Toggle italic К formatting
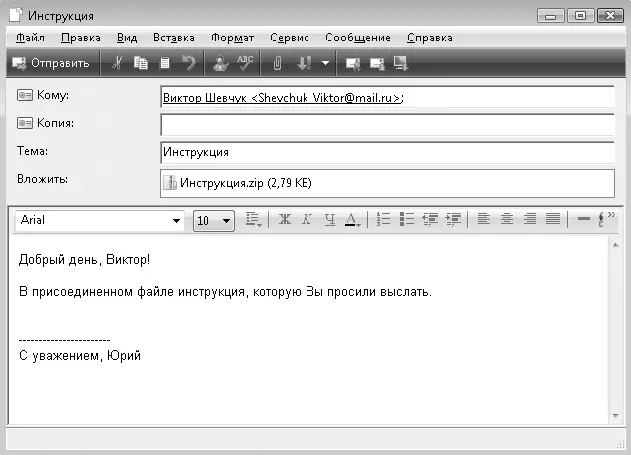631x455 pixels. coord(307,219)
